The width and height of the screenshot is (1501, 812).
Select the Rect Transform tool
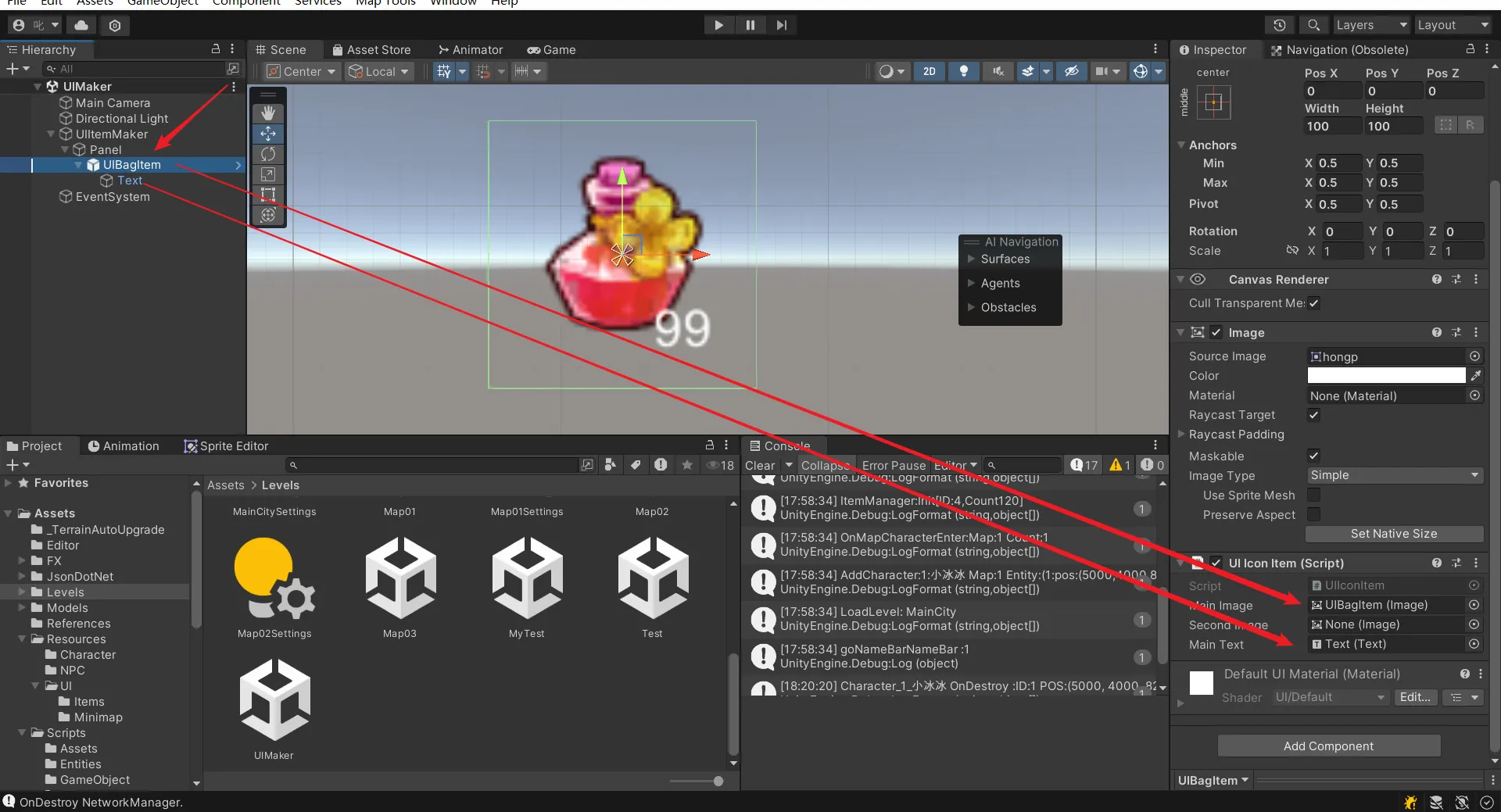coord(268,195)
